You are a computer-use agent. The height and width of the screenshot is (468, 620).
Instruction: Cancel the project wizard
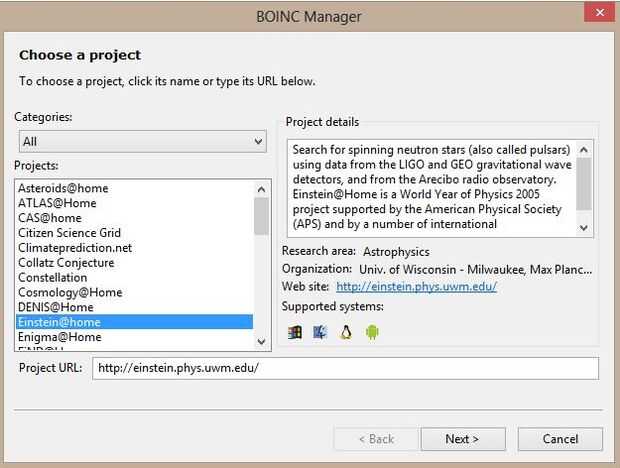coord(560,439)
